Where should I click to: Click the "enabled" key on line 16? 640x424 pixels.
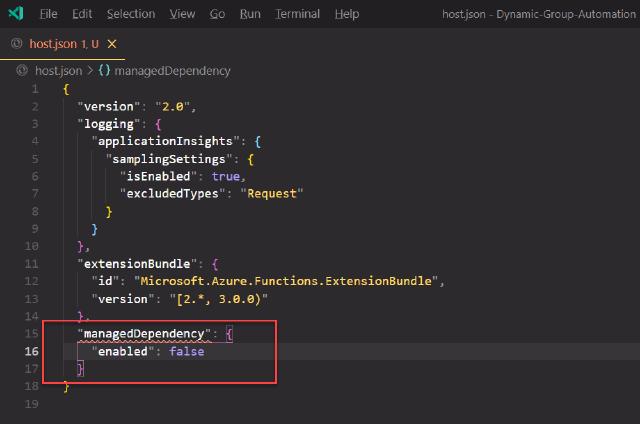[123, 351]
